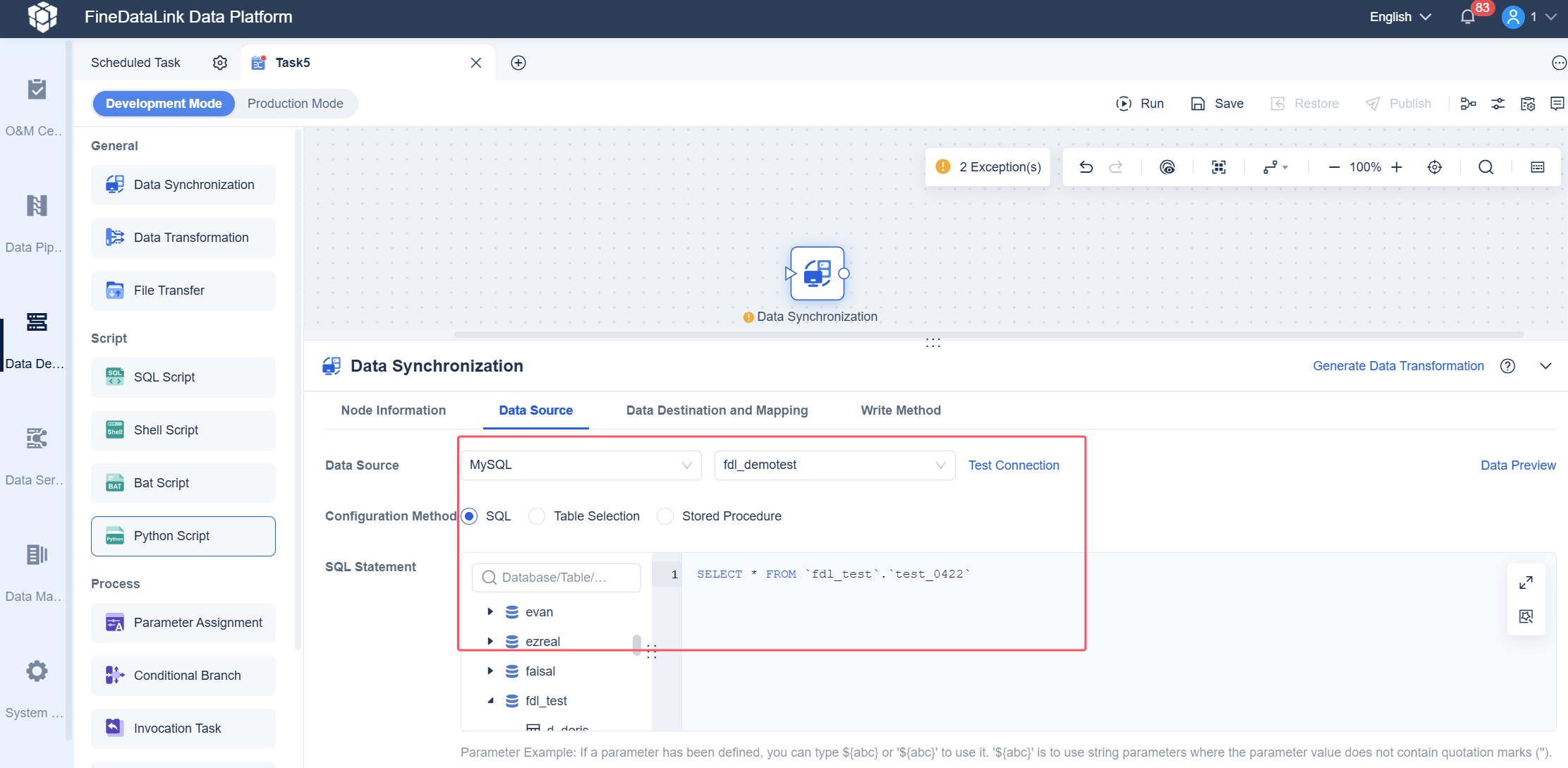Click the zoom in plus icon
1568x768 pixels.
1397,167
